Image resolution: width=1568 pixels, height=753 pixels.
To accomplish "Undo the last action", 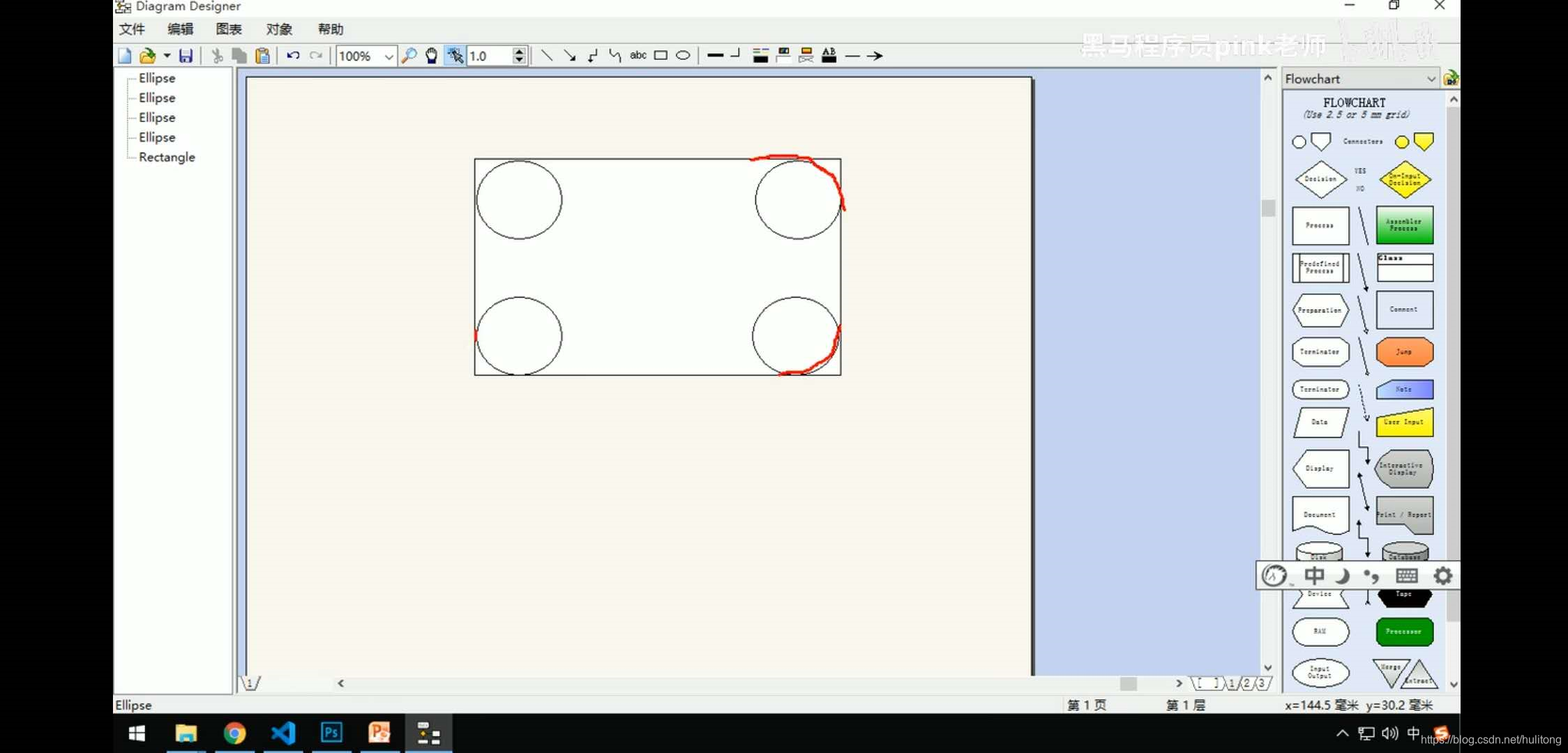I will point(293,56).
